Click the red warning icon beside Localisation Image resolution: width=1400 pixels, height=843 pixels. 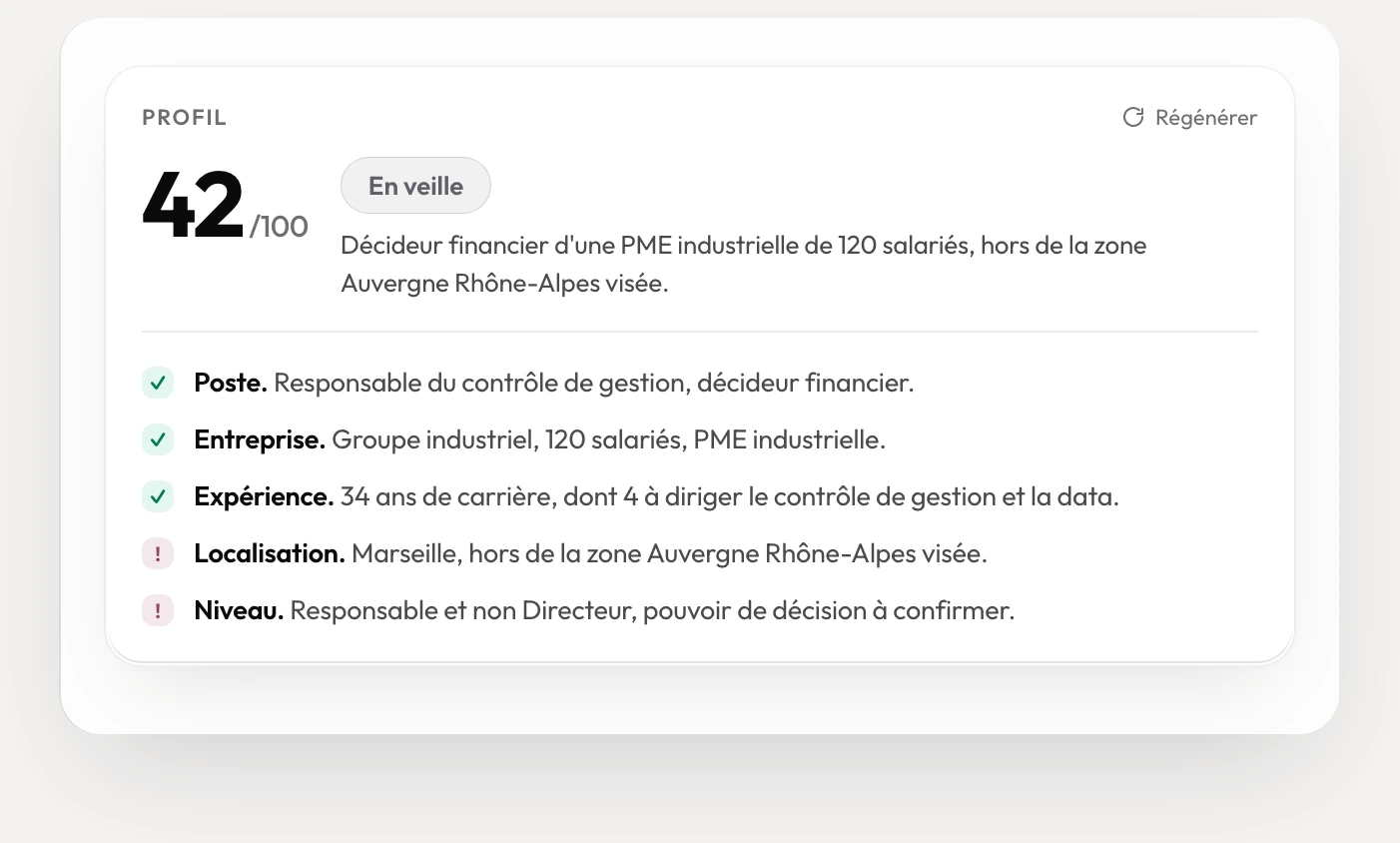(158, 553)
